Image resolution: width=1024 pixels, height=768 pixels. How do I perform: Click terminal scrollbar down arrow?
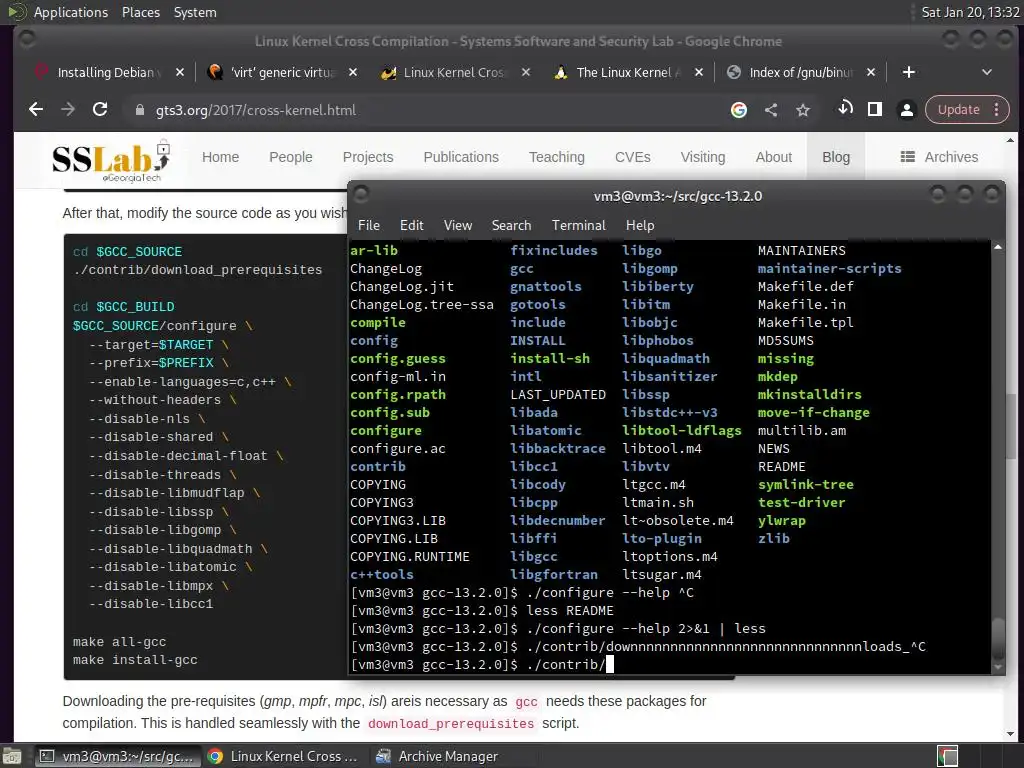tap(998, 667)
